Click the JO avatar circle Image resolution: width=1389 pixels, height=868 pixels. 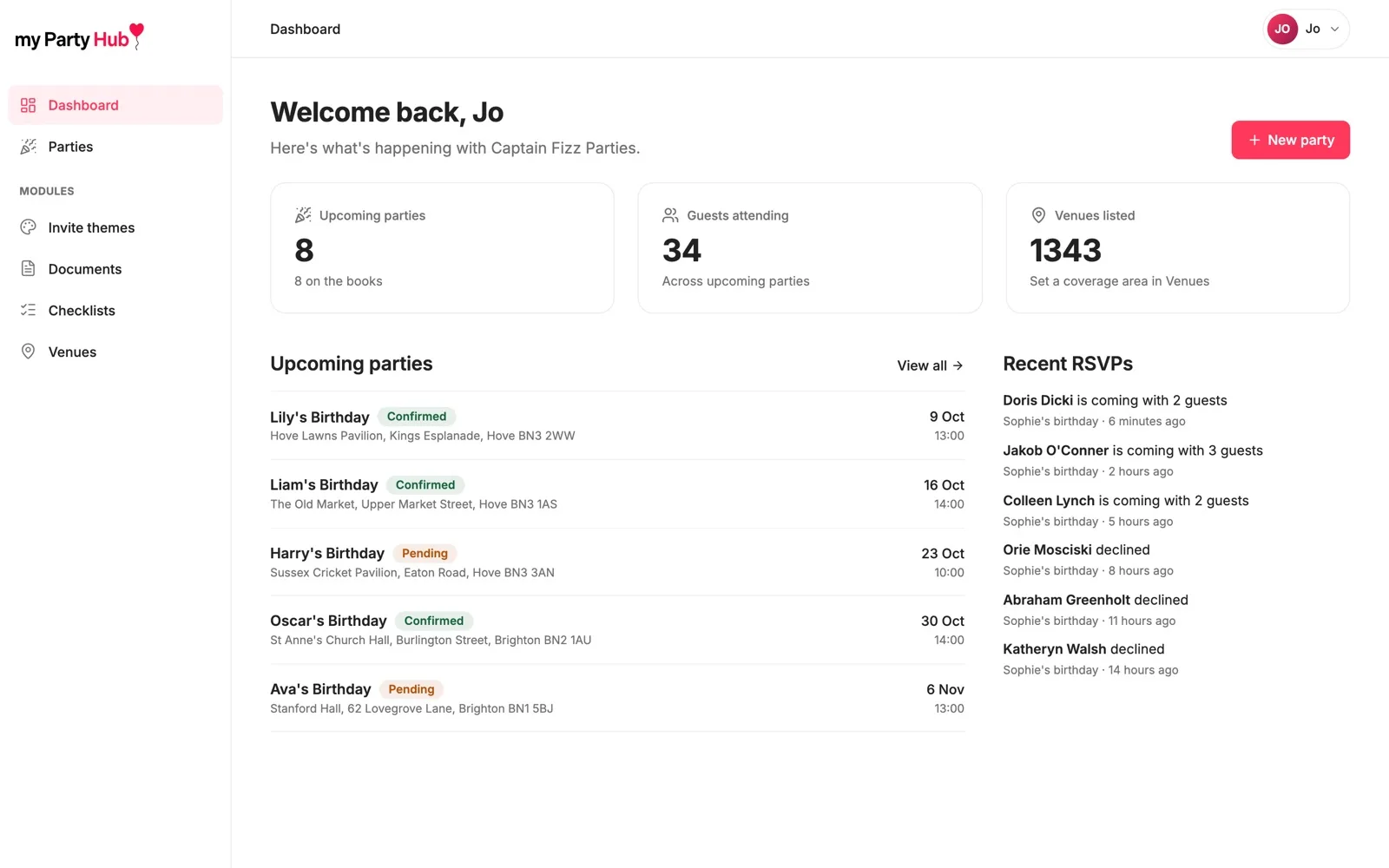[x=1282, y=29]
